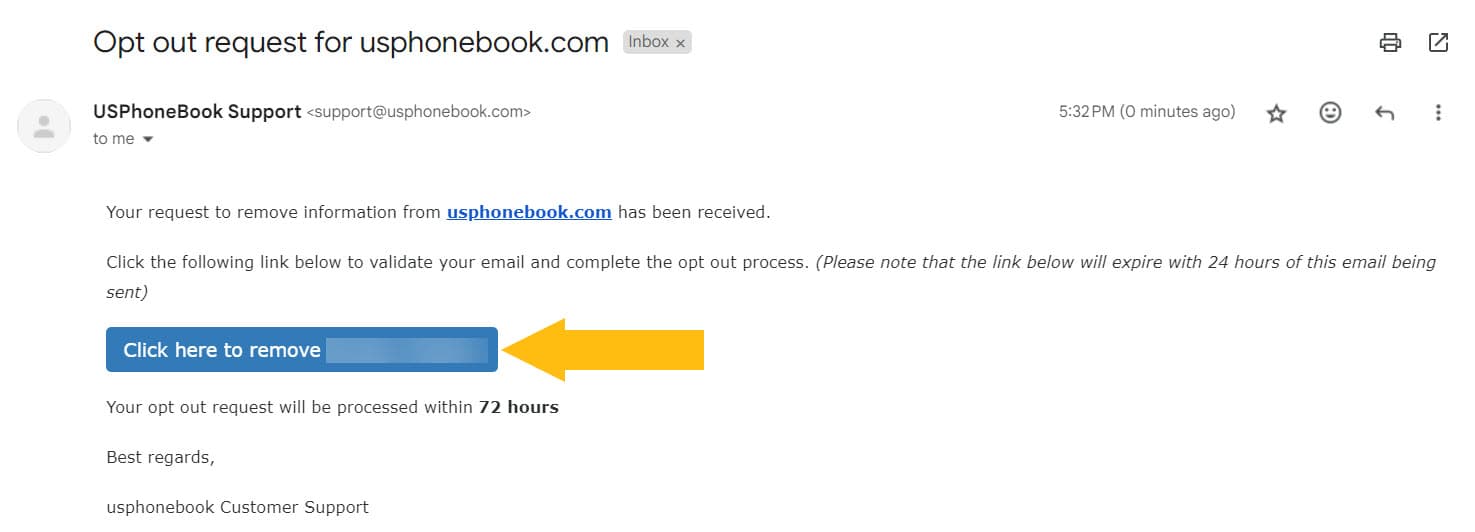Click the yellow arrow pointing at the button
Screen dimensions: 1475x532
603,350
